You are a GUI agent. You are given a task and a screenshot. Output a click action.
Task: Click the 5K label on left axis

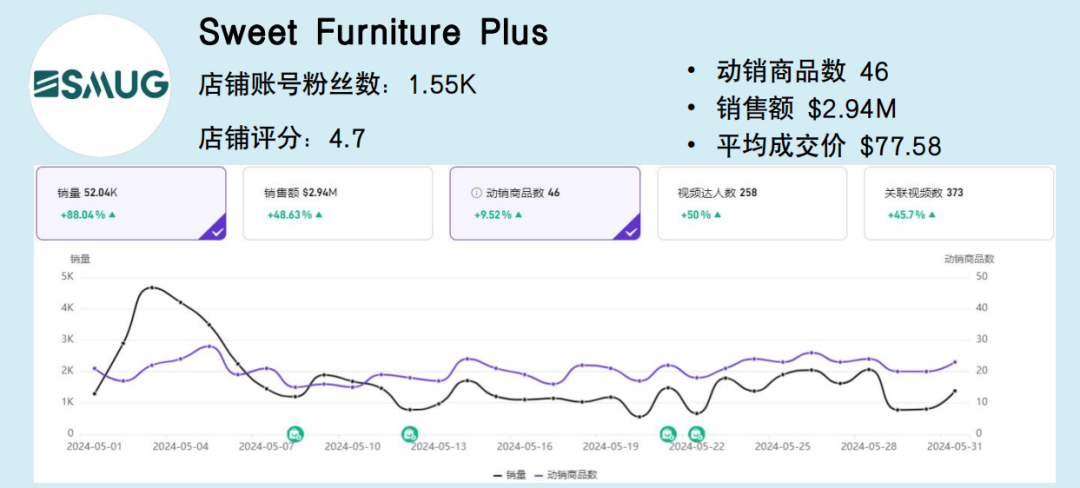(x=68, y=277)
